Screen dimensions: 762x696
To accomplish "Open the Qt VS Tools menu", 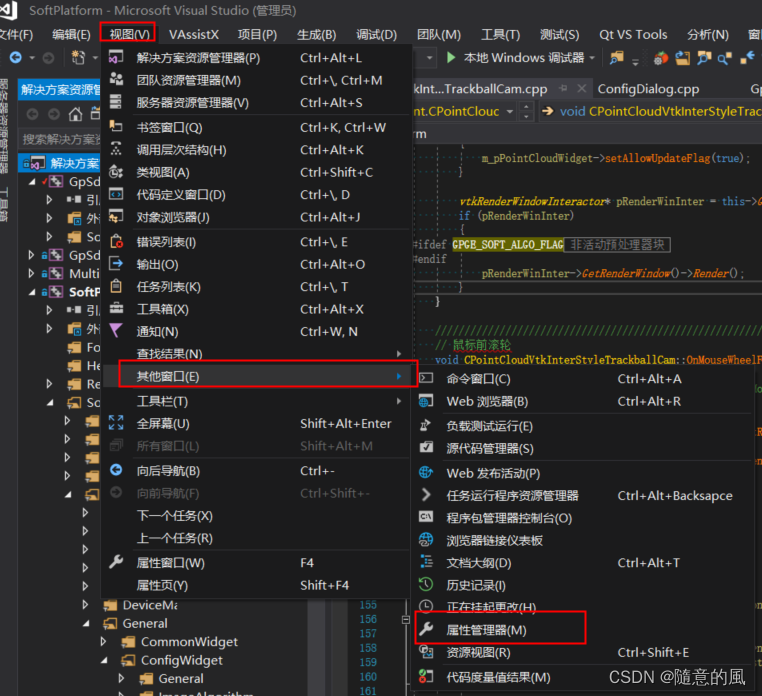I will (633, 35).
